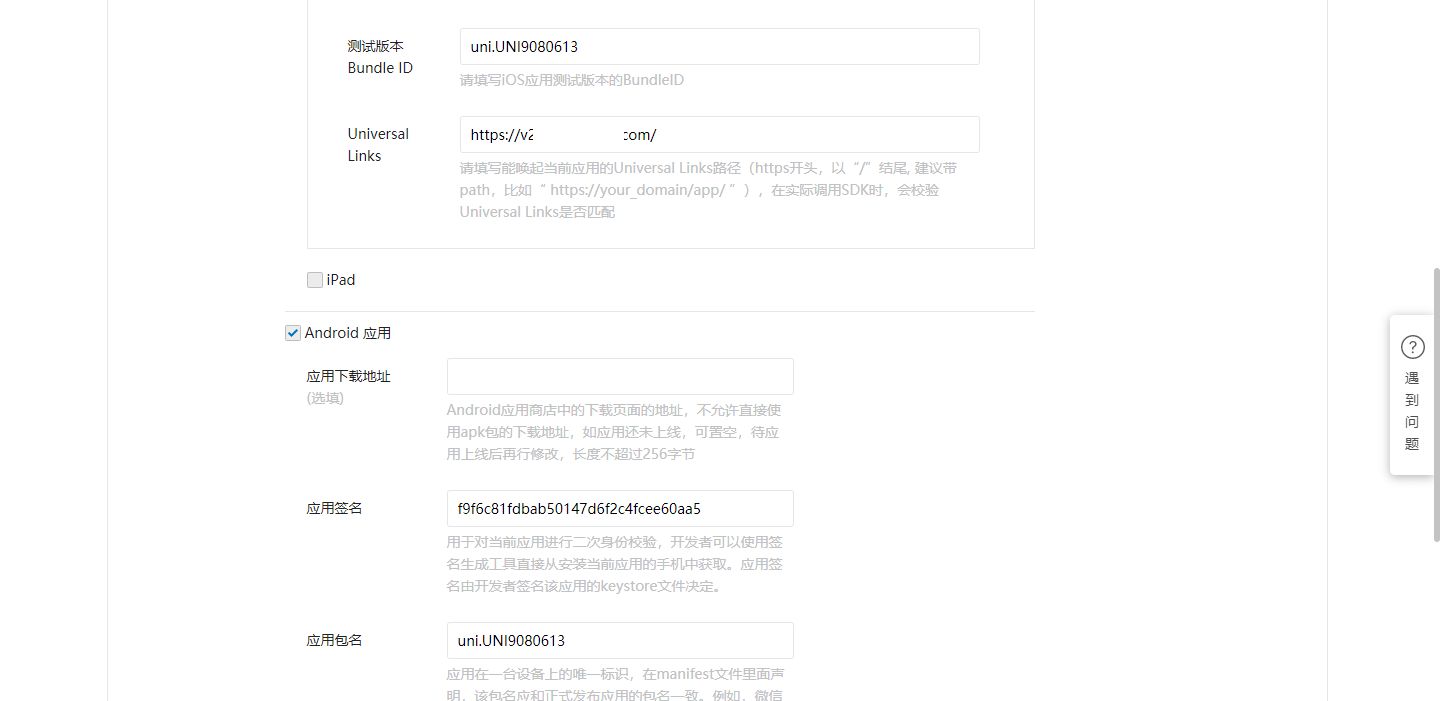Click the 应用包名 package name input field

[x=620, y=641]
